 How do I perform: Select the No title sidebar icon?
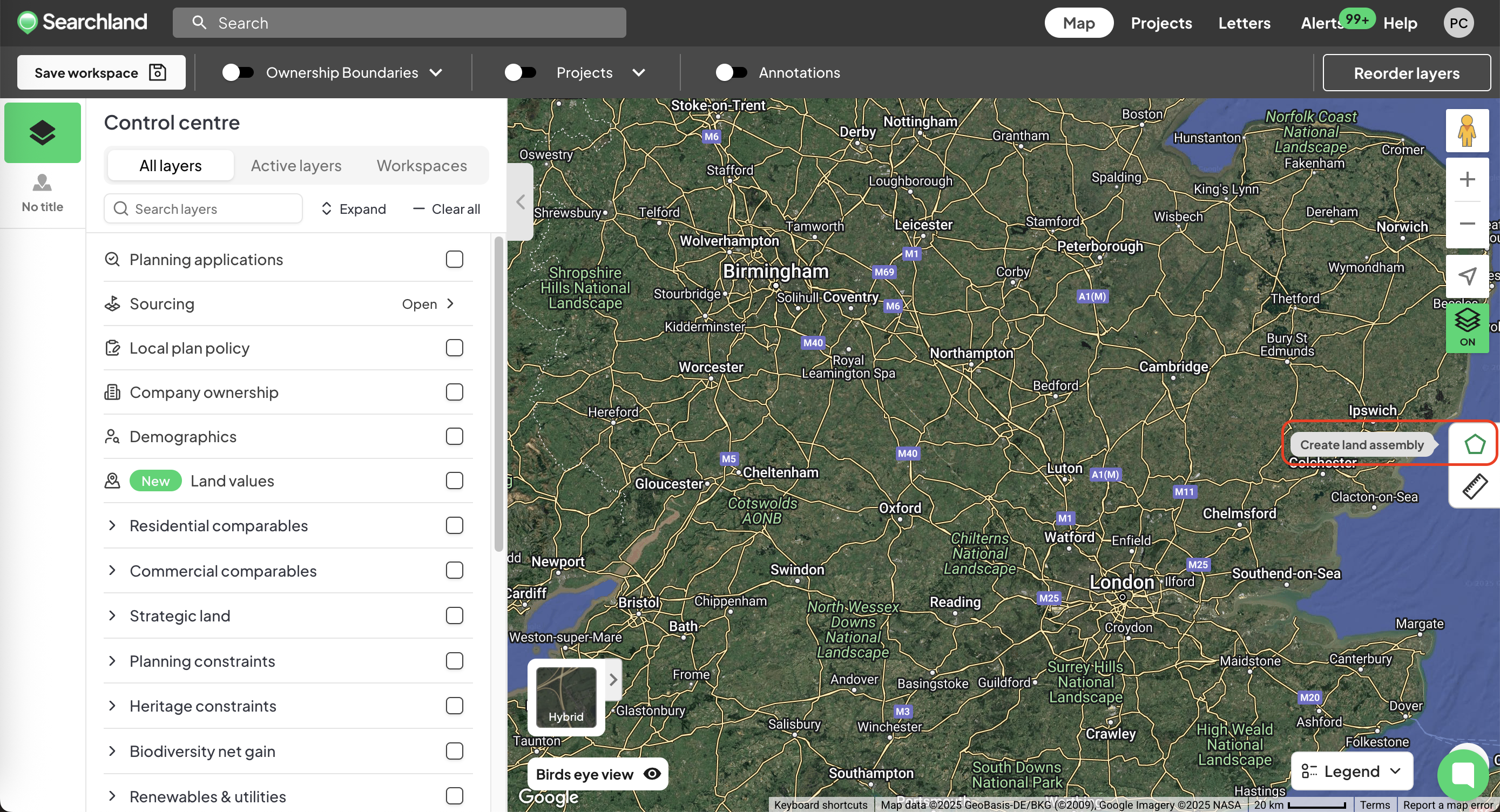pyautogui.click(x=43, y=193)
